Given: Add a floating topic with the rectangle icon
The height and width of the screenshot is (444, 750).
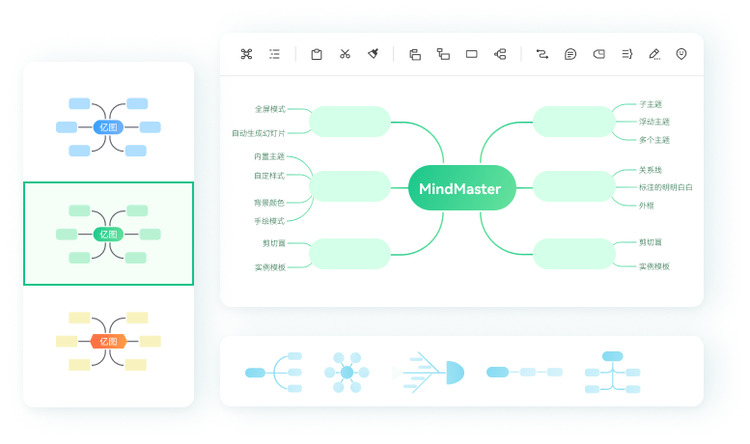Looking at the screenshot, I should (472, 54).
